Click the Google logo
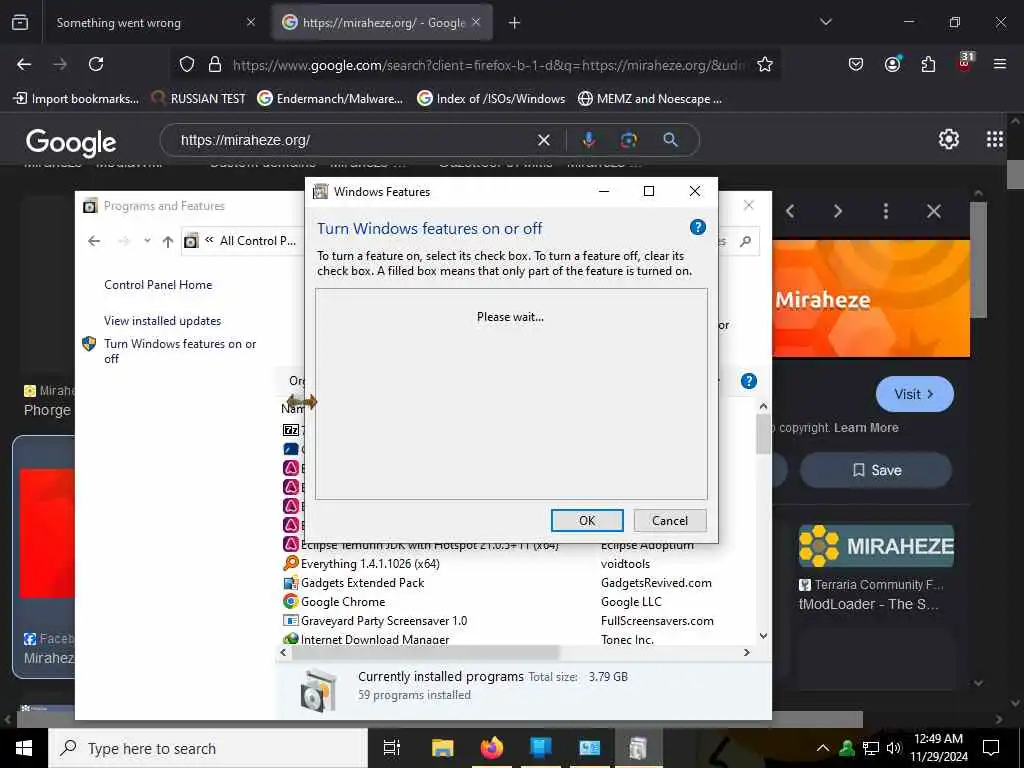This screenshot has height=768, width=1024. click(71, 142)
